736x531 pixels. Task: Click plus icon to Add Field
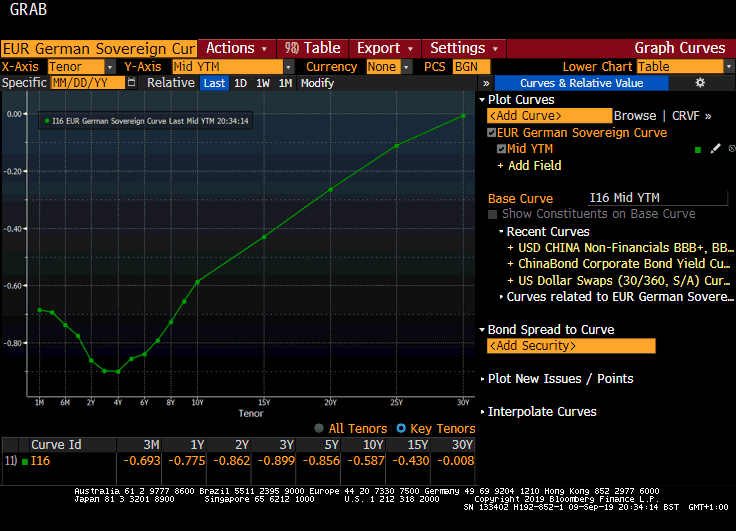[500, 166]
